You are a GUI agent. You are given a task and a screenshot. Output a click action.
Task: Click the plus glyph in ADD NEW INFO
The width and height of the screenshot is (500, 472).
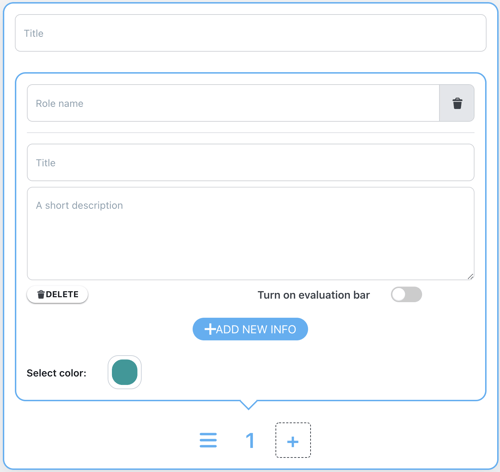(x=210, y=329)
